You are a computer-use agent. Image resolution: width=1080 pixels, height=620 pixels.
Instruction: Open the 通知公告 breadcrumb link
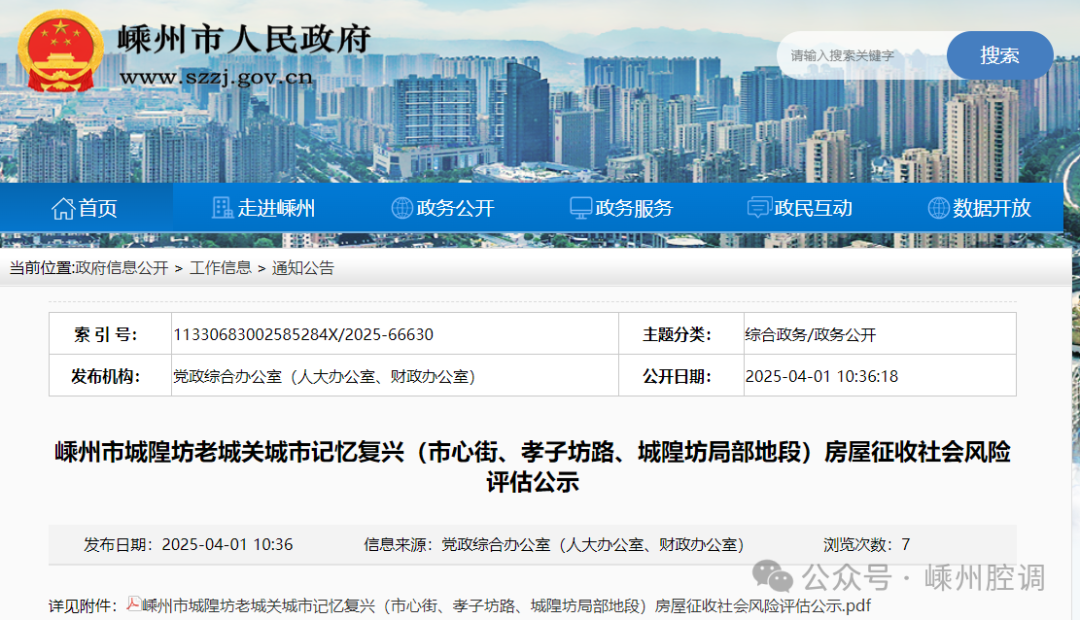point(303,268)
